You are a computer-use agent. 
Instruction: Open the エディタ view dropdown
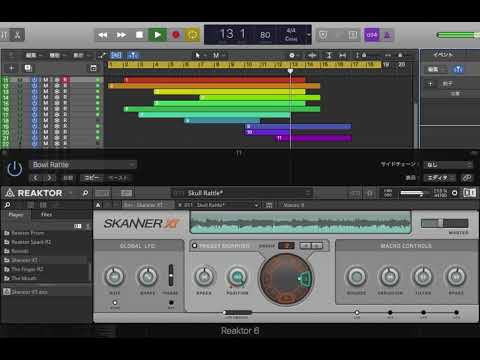coord(439,178)
